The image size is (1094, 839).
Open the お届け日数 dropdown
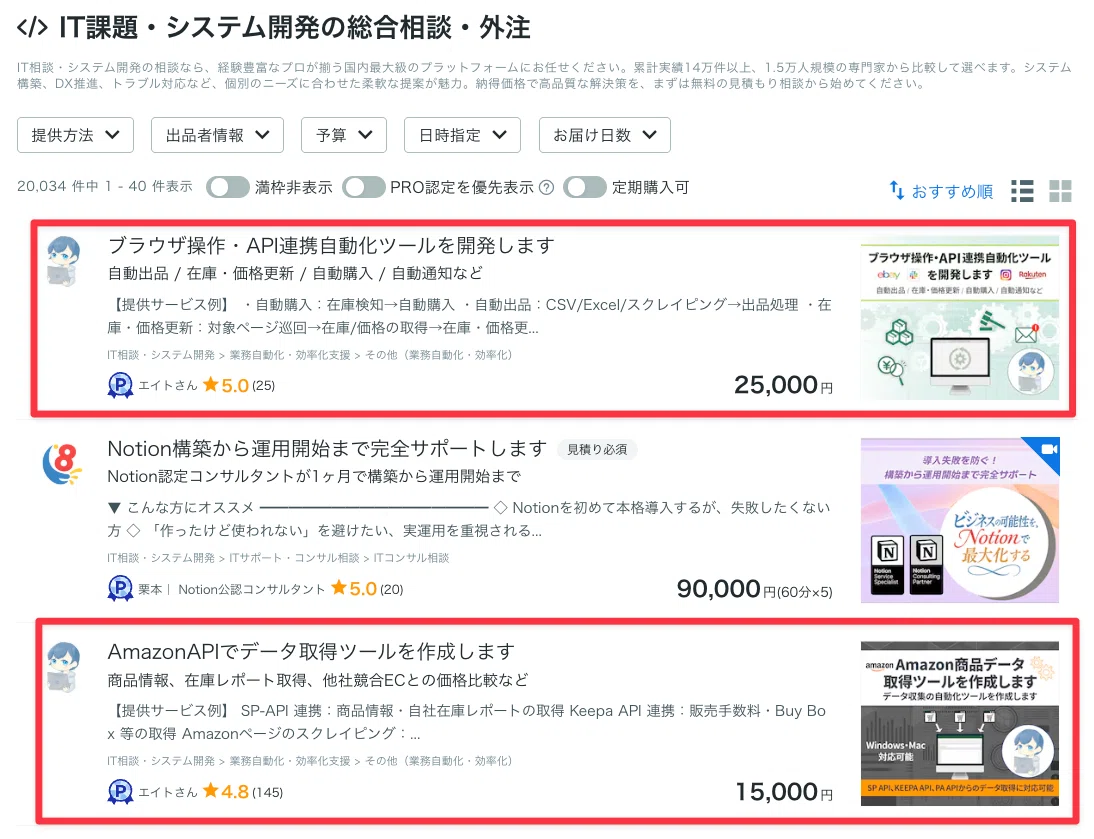[604, 135]
